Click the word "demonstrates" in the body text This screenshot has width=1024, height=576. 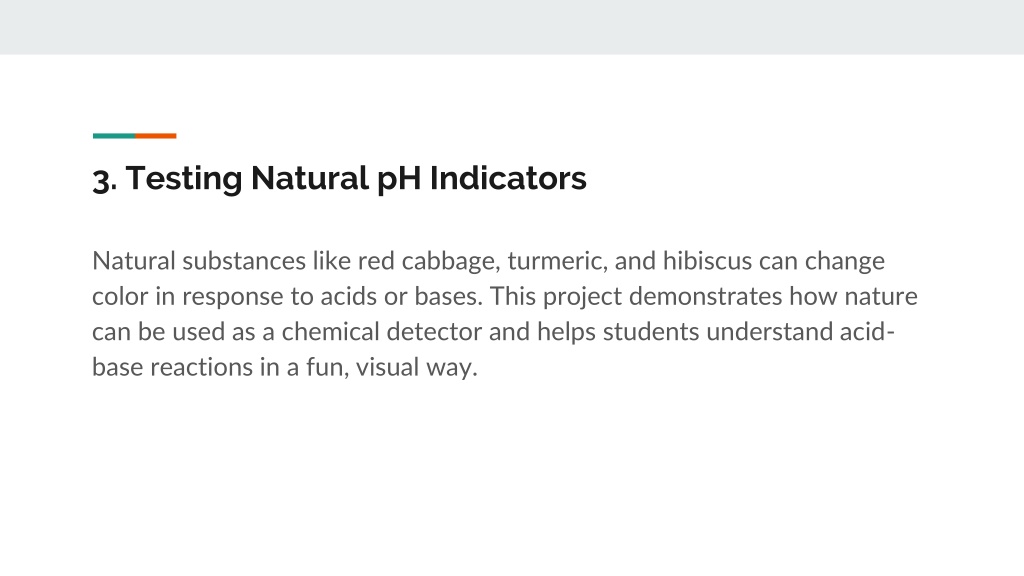(705, 296)
